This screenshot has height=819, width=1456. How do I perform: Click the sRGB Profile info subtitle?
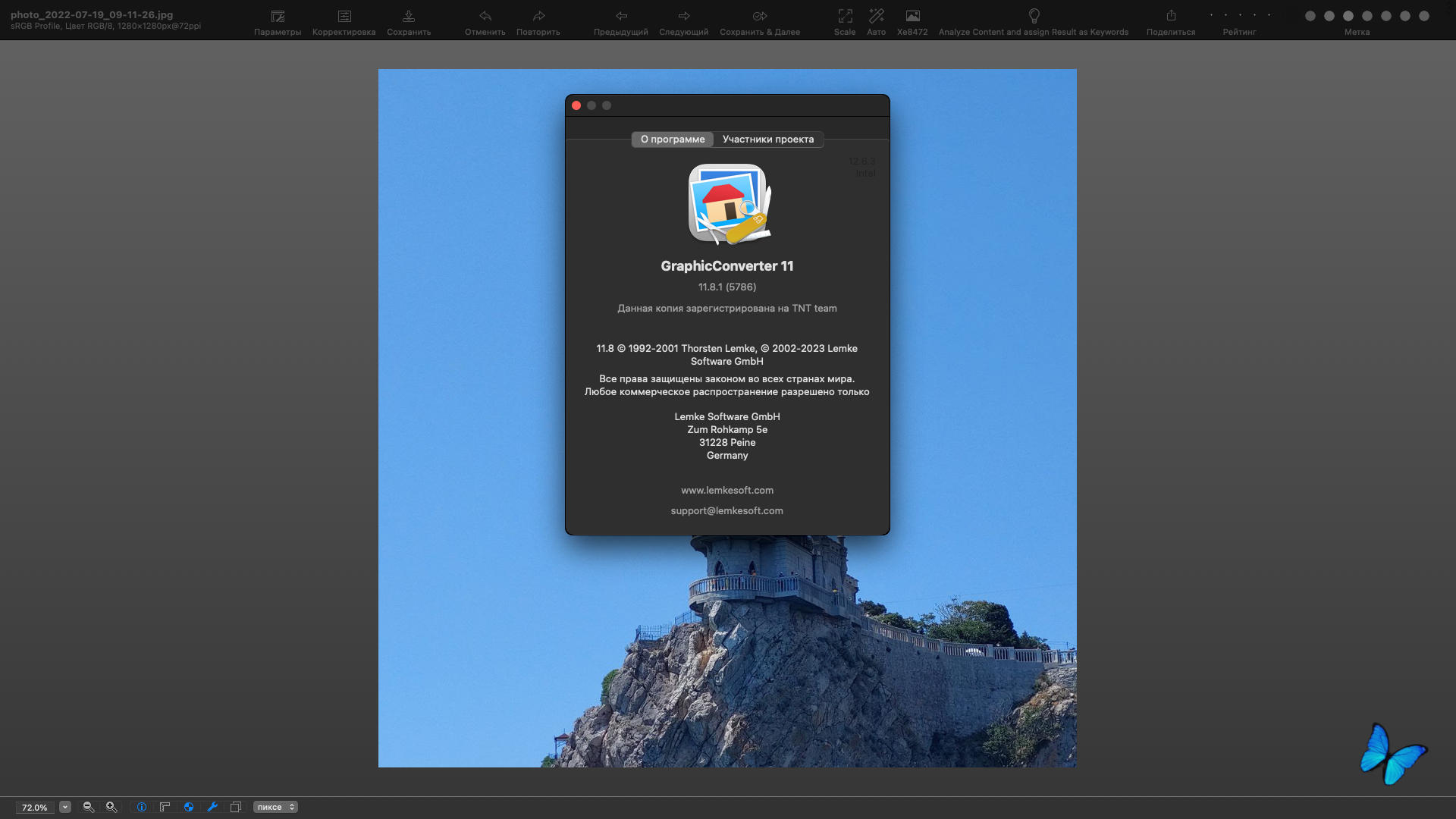(x=106, y=26)
